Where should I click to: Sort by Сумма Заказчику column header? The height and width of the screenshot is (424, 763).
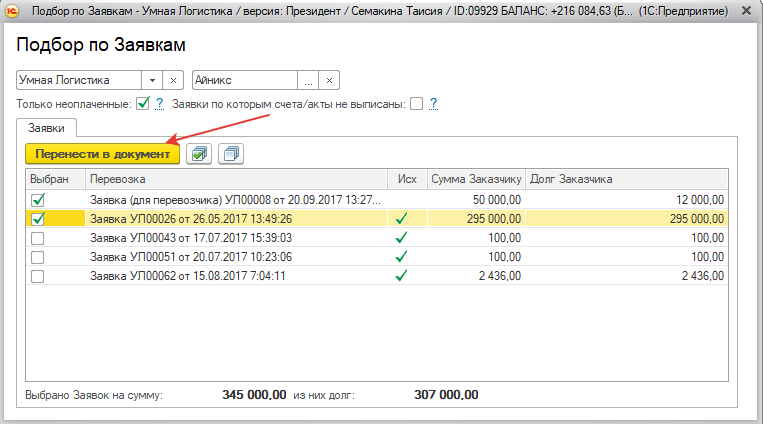[476, 179]
